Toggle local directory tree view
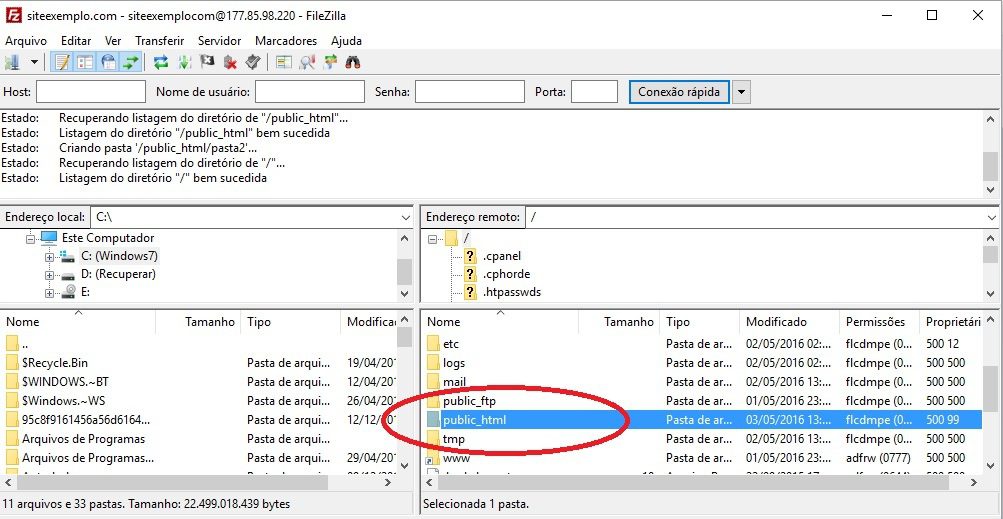 click(85, 62)
